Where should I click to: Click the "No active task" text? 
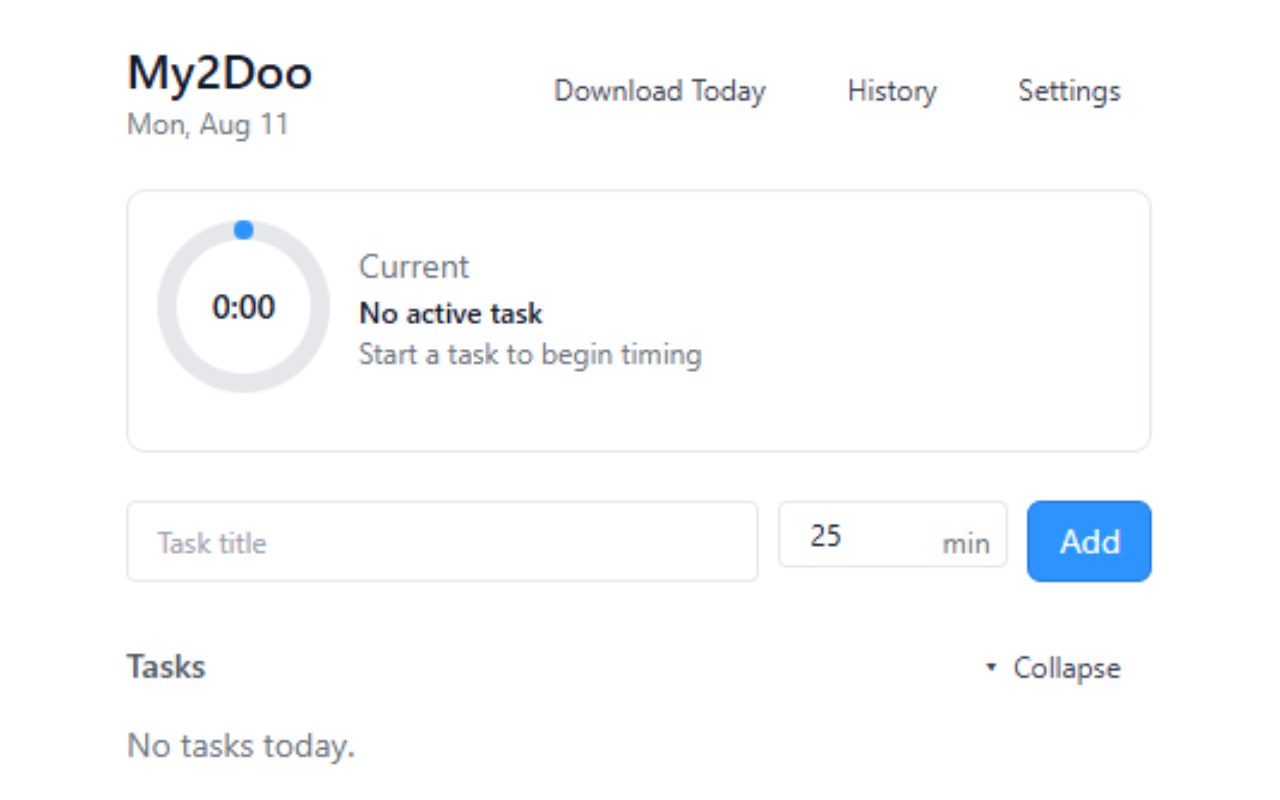tap(451, 314)
